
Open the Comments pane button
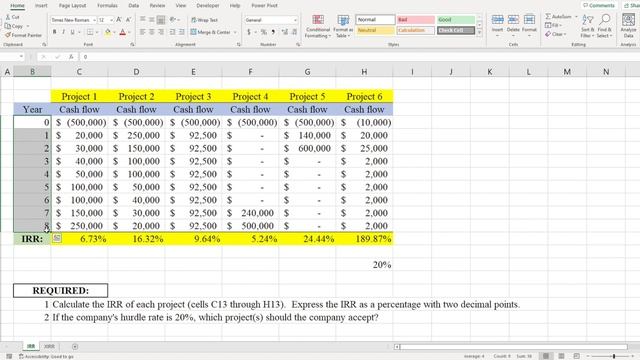[x=599, y=5]
